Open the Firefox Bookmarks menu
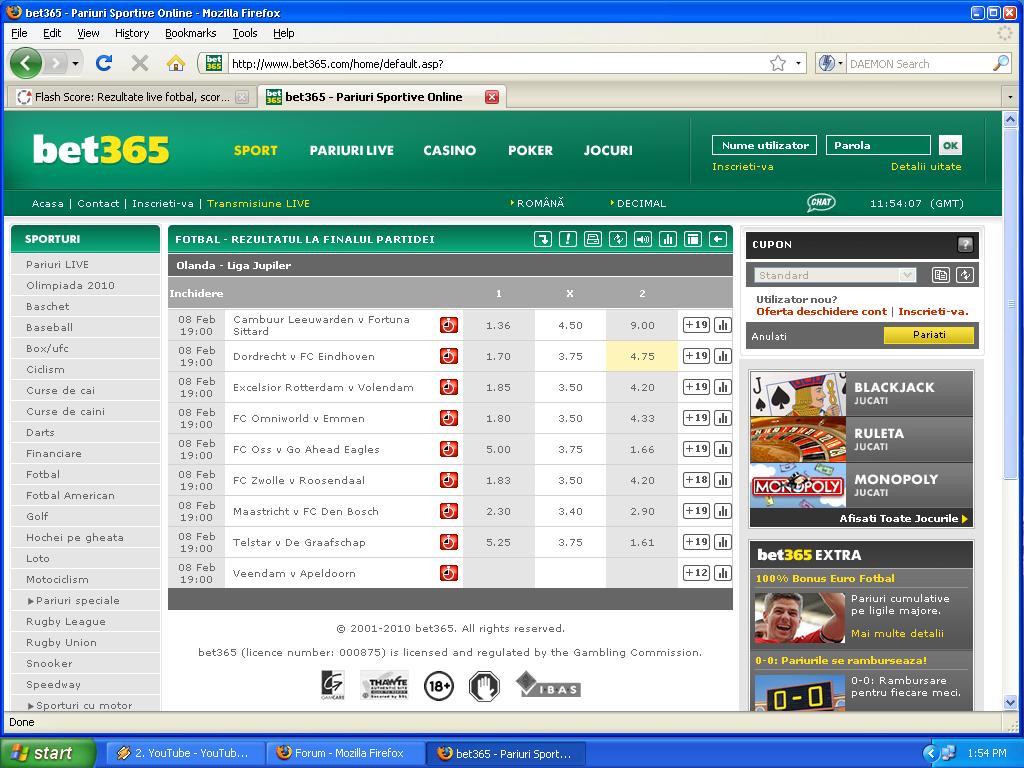 190,33
